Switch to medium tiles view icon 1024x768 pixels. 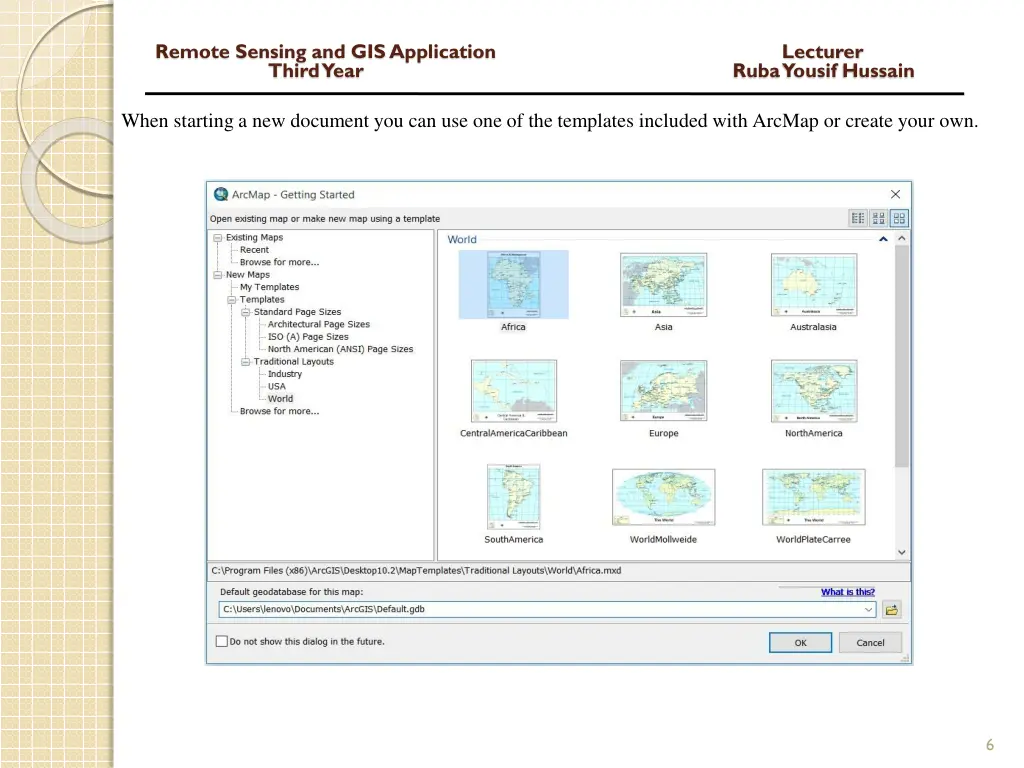pos(878,218)
